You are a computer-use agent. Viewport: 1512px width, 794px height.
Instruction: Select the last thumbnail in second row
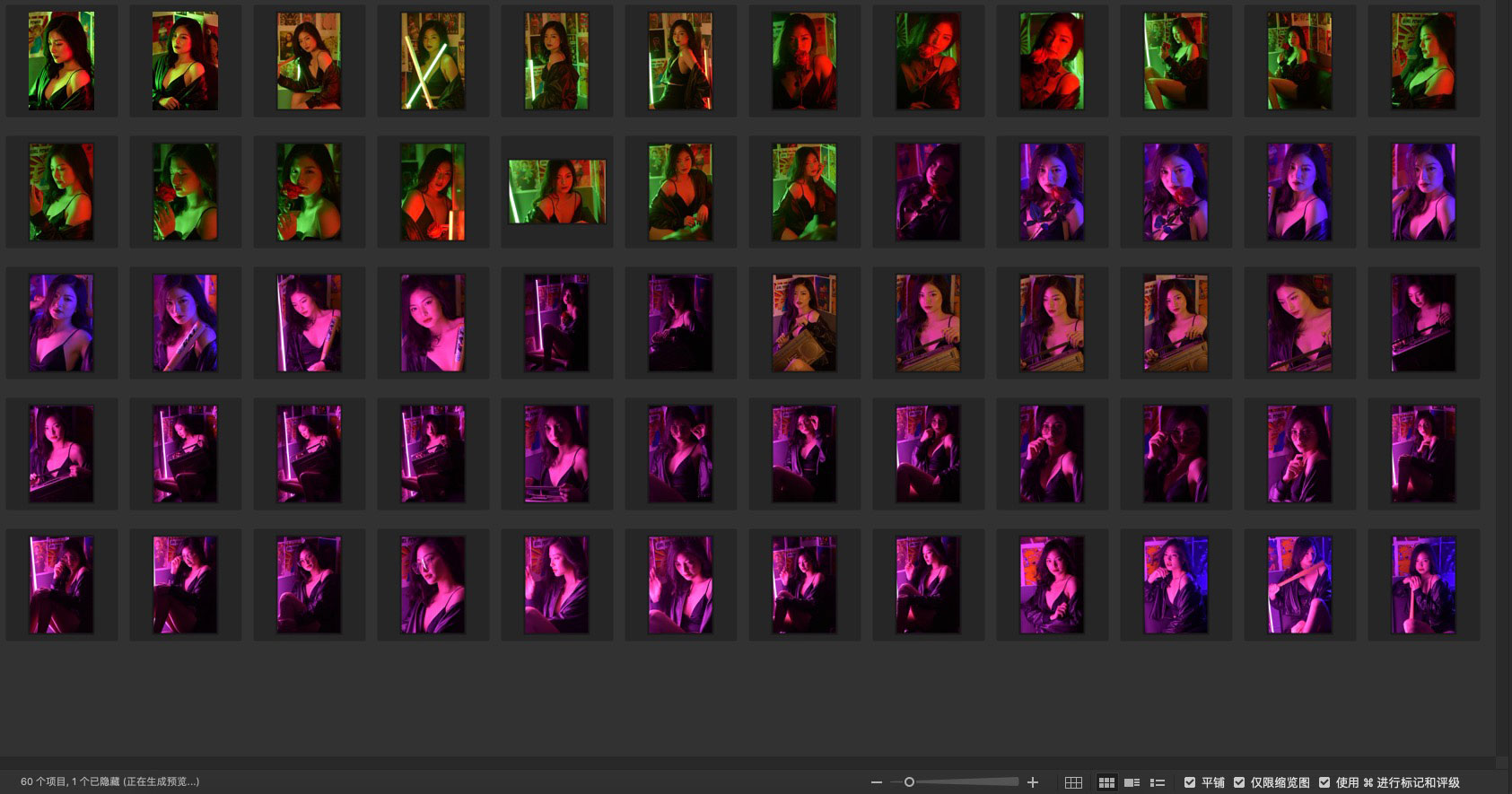pos(1423,192)
